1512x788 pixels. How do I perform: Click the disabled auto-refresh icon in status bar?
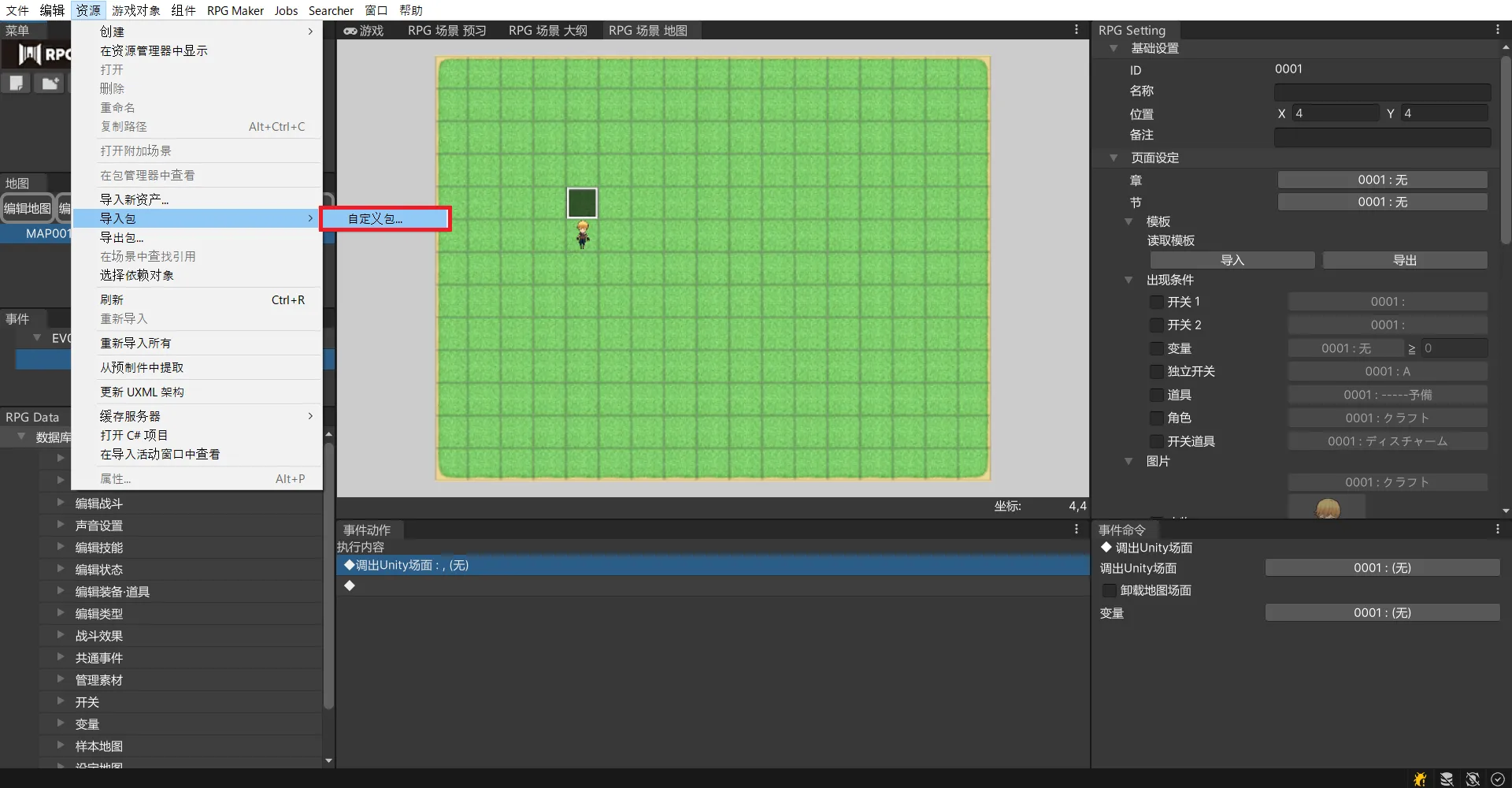1473,779
